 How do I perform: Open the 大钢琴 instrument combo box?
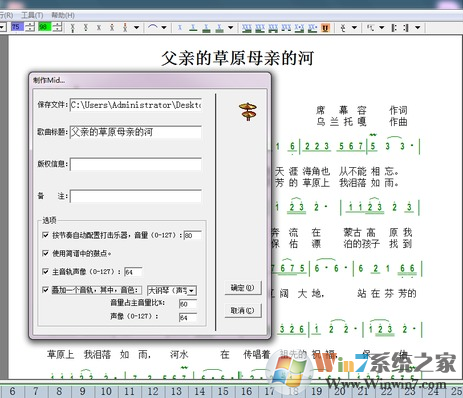tap(172, 291)
